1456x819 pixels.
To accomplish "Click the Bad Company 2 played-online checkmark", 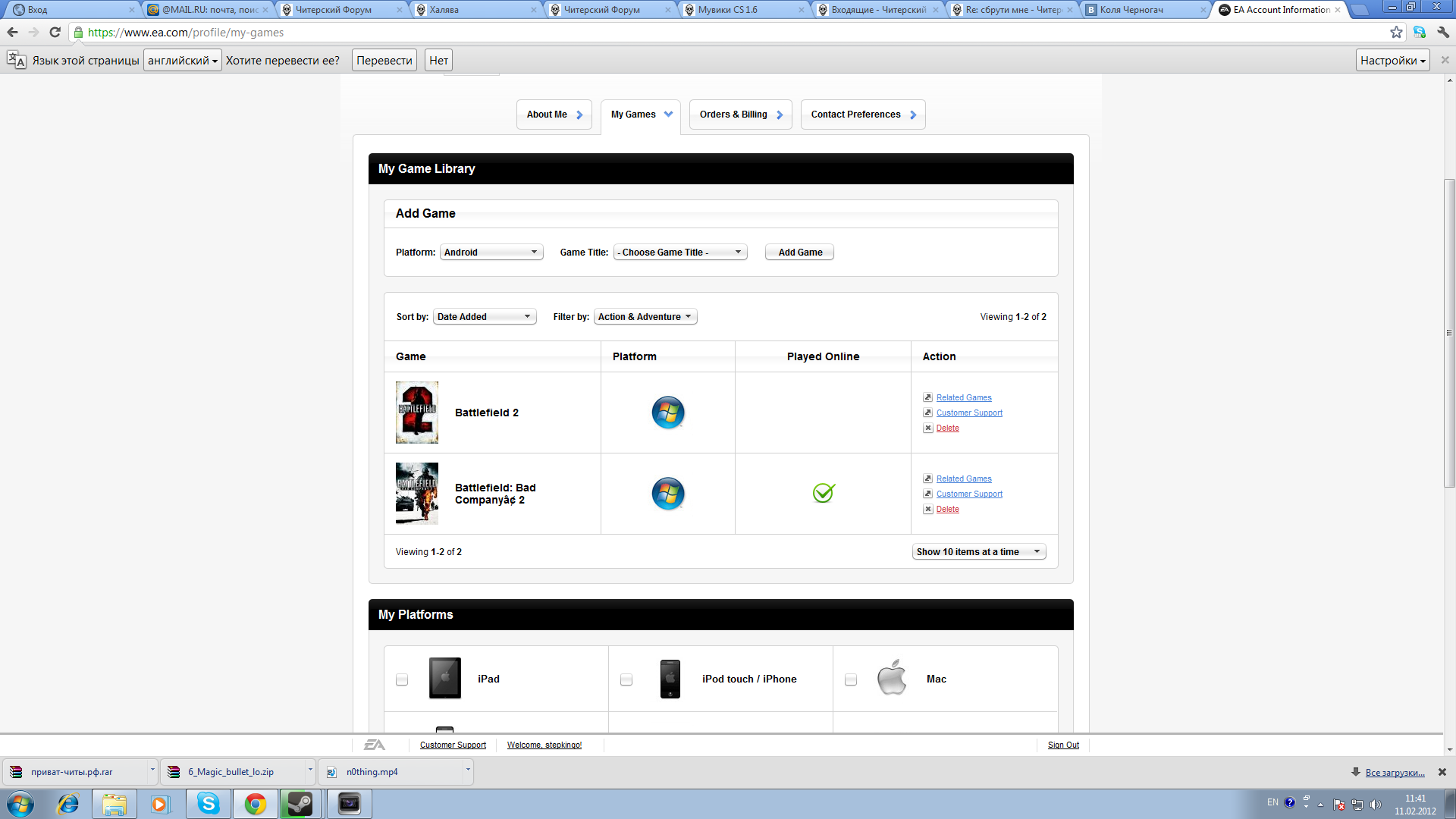I will pyautogui.click(x=823, y=494).
